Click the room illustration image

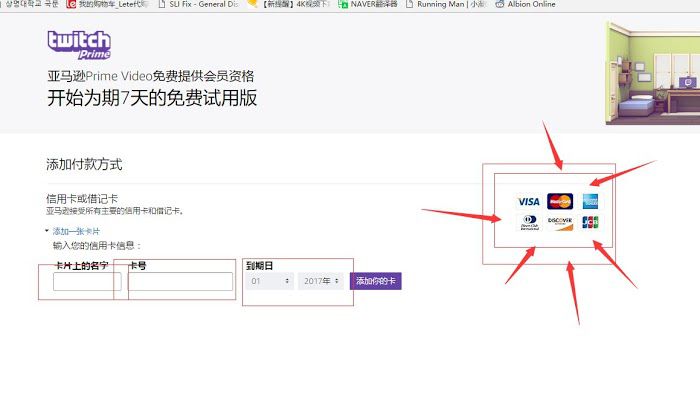(653, 72)
